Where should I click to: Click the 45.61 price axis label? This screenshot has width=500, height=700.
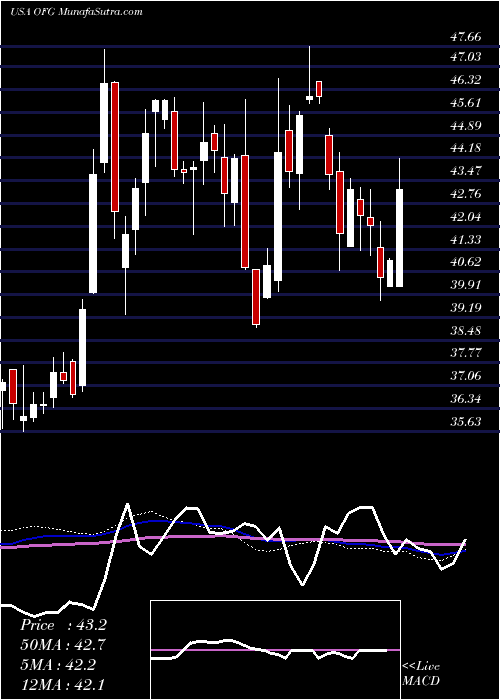[466, 103]
